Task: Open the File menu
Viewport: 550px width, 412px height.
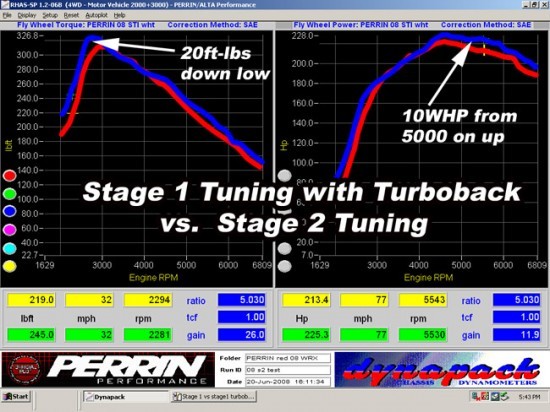Action: 7,15
